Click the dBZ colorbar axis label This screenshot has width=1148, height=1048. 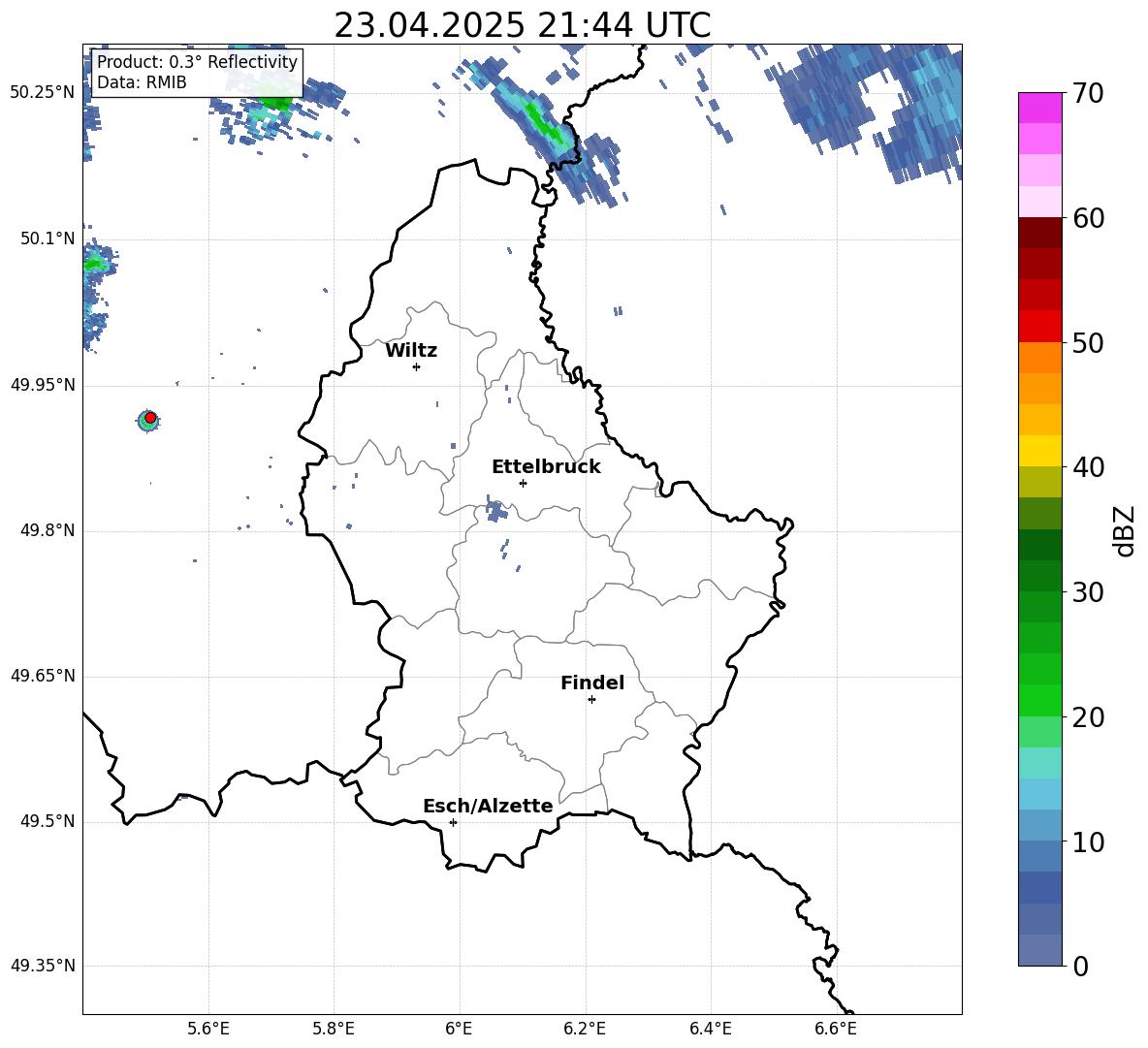point(1126,530)
